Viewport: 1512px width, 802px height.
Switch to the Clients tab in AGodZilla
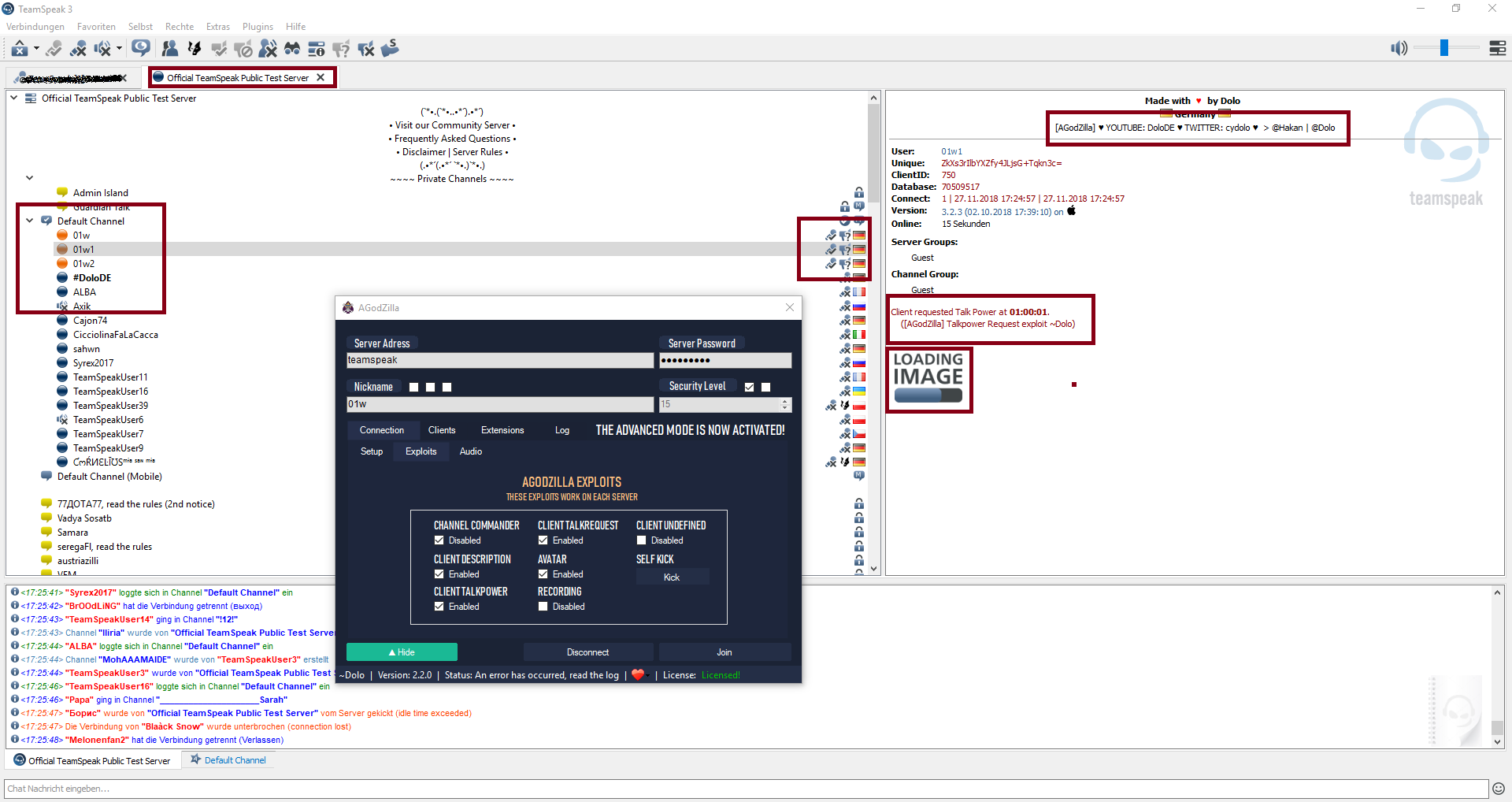[x=442, y=430]
